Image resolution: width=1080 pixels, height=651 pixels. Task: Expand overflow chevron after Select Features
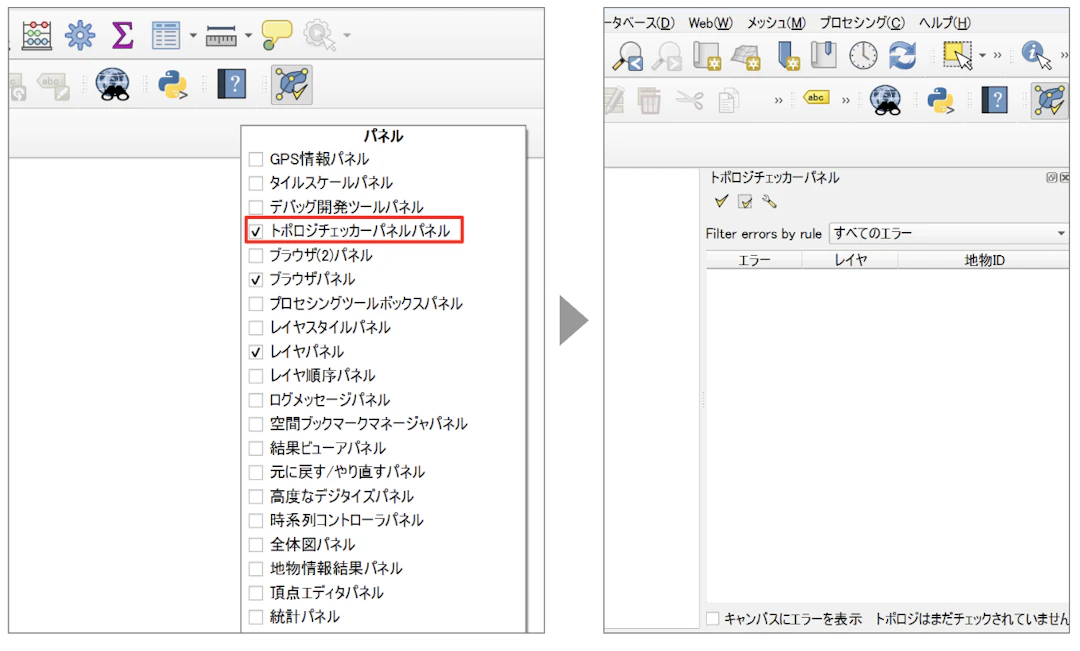click(997, 55)
